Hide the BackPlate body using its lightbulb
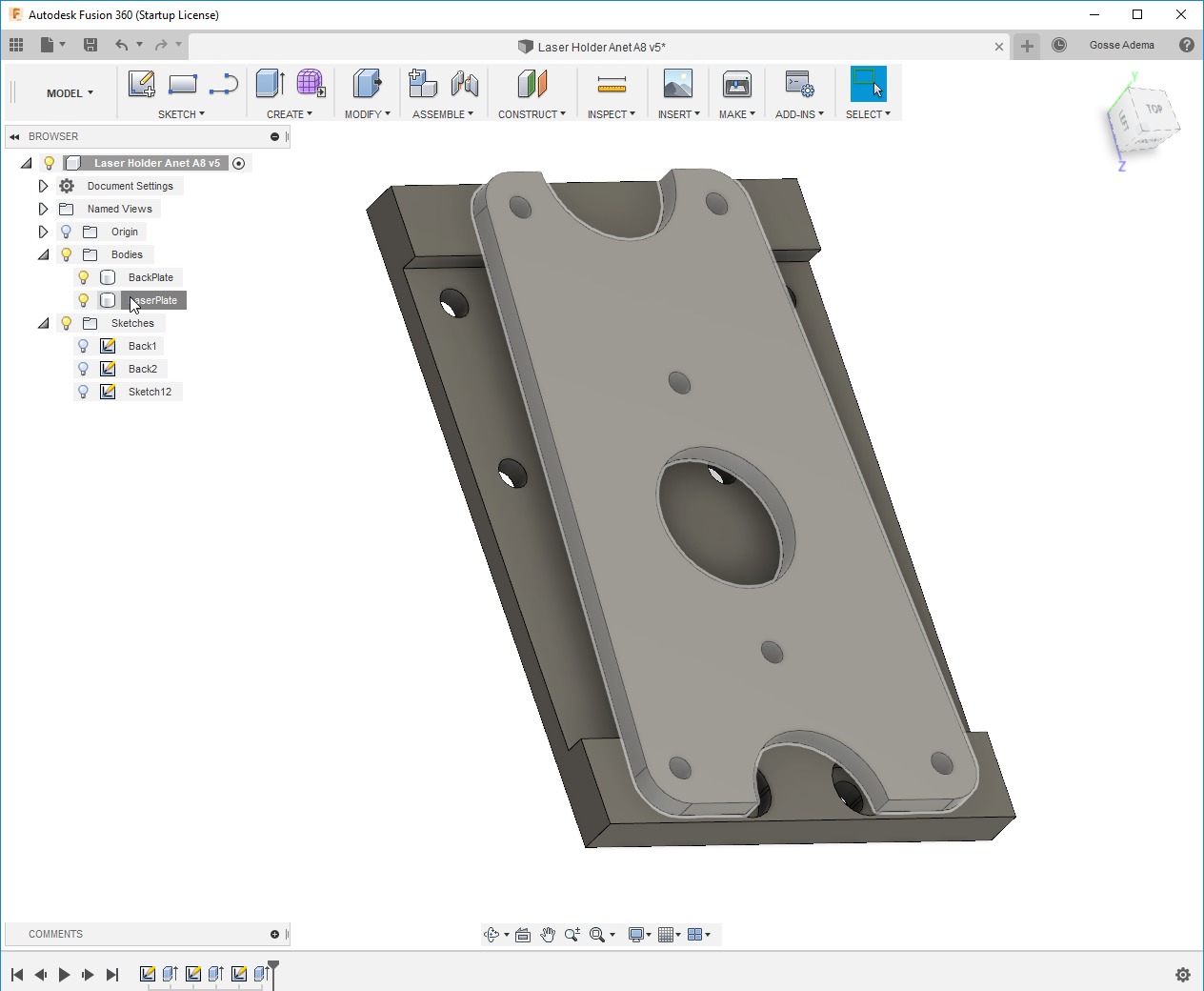 [x=84, y=277]
